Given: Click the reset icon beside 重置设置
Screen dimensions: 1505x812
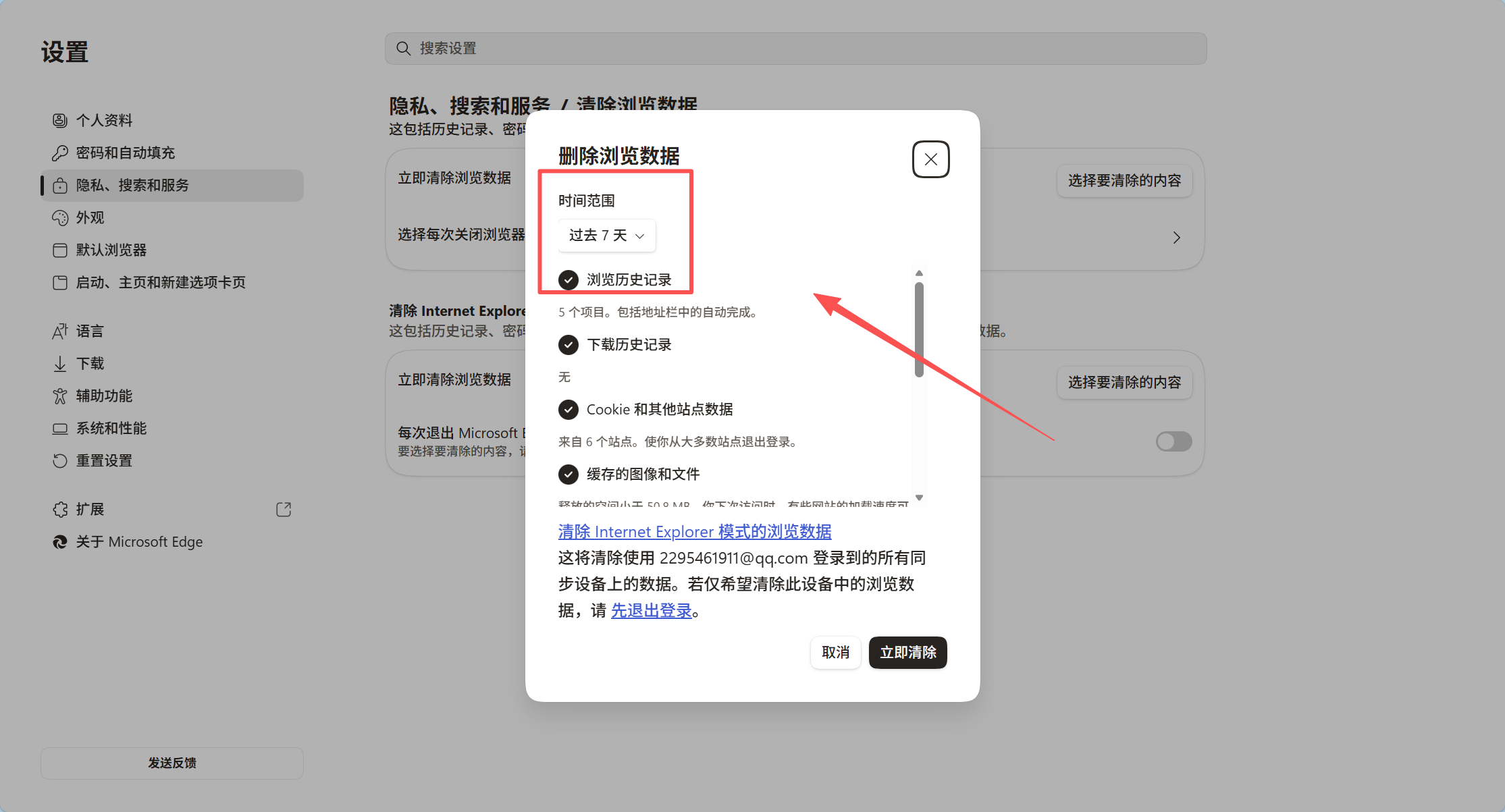Looking at the screenshot, I should (60, 460).
